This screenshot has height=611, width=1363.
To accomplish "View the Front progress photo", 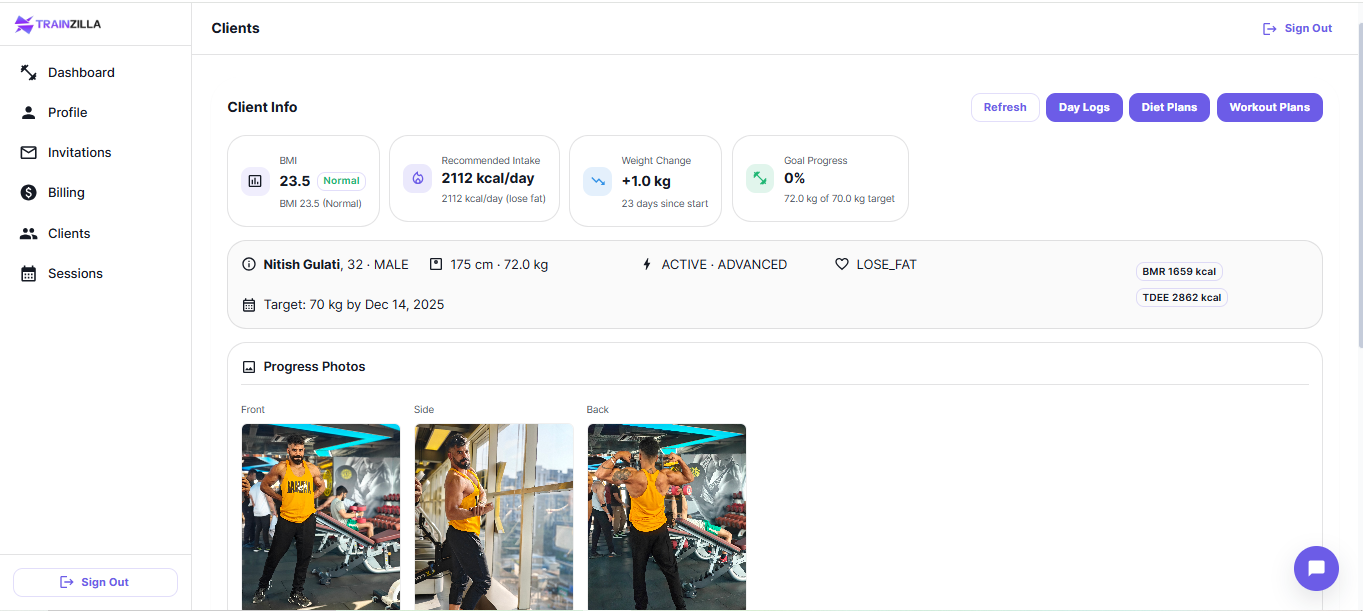I will coord(320,517).
